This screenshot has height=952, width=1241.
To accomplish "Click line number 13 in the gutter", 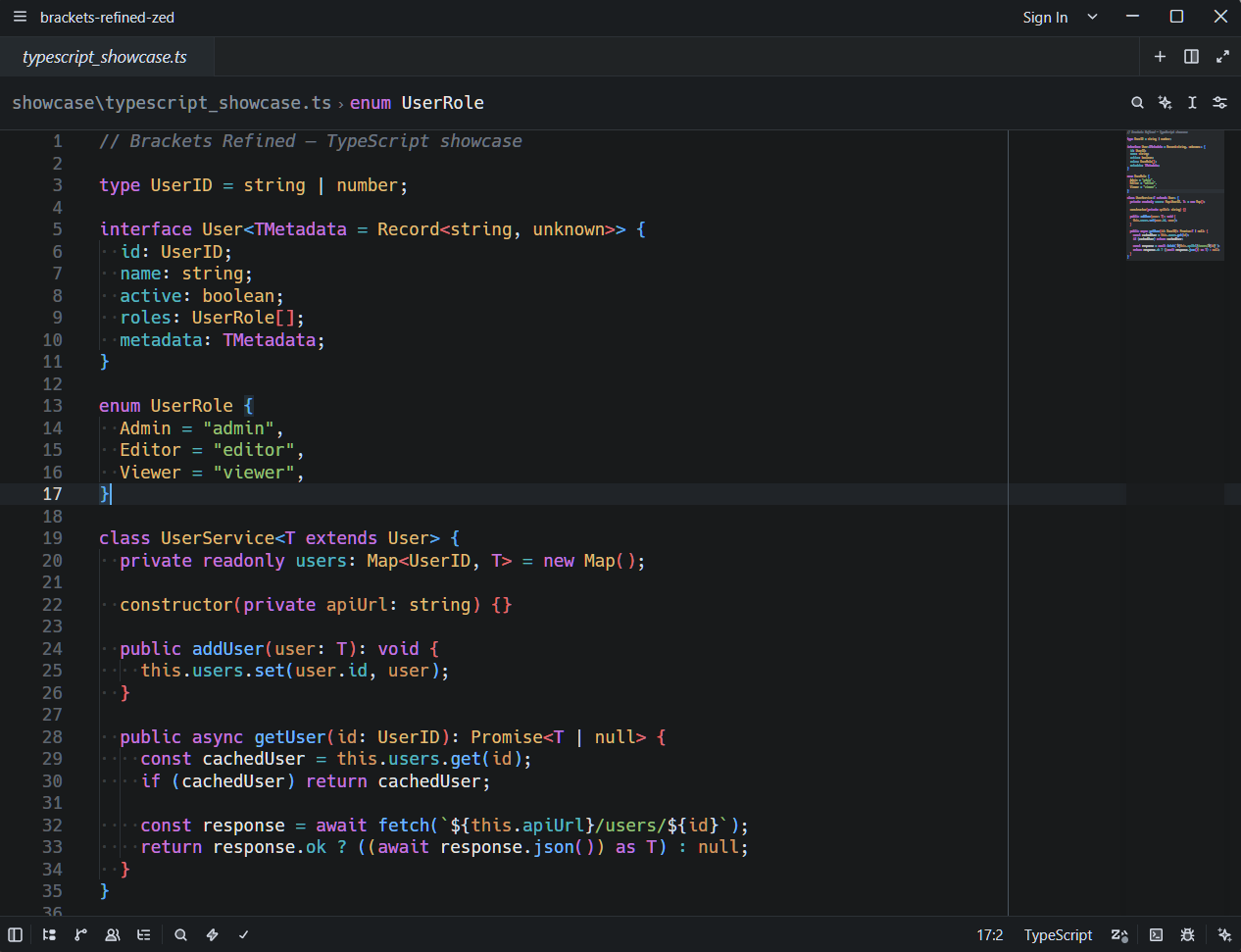I will pos(52,406).
